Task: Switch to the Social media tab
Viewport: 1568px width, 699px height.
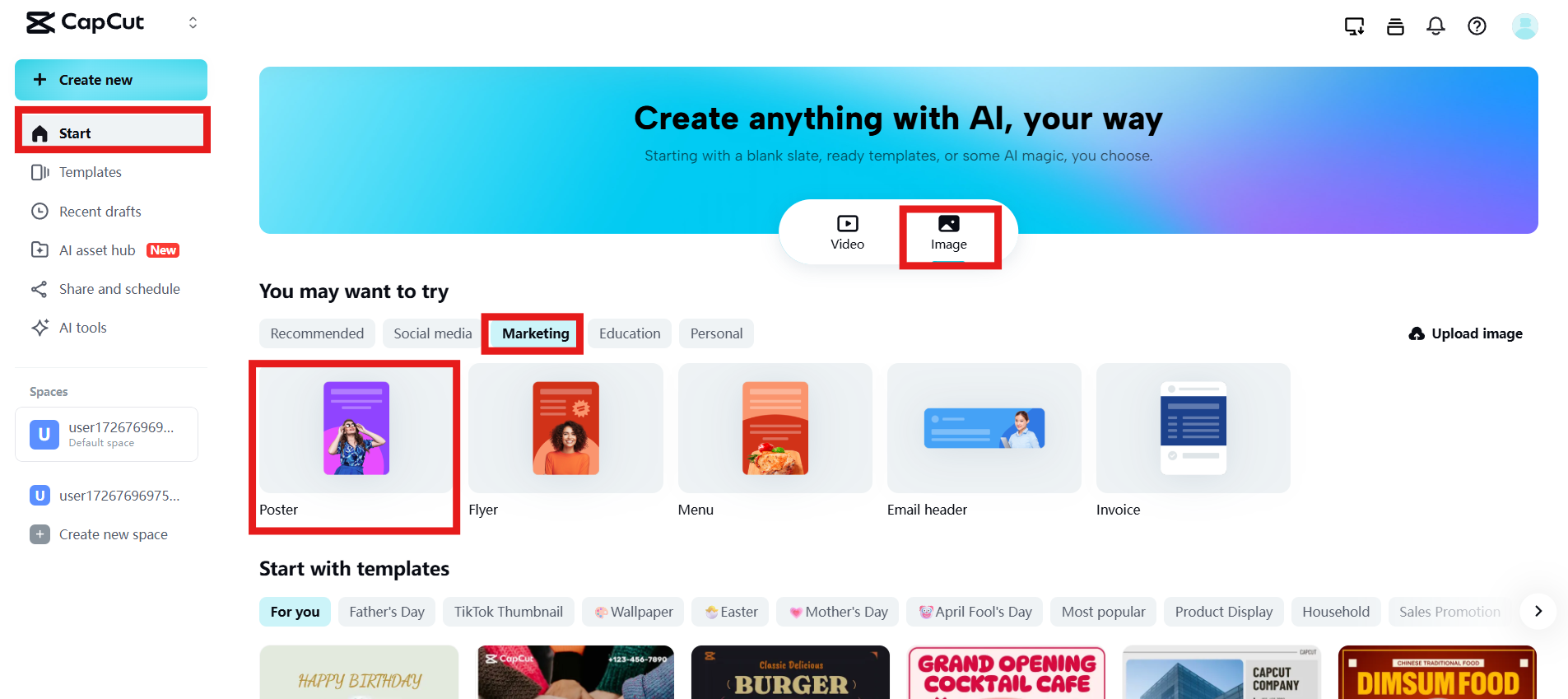Action: pyautogui.click(x=432, y=333)
